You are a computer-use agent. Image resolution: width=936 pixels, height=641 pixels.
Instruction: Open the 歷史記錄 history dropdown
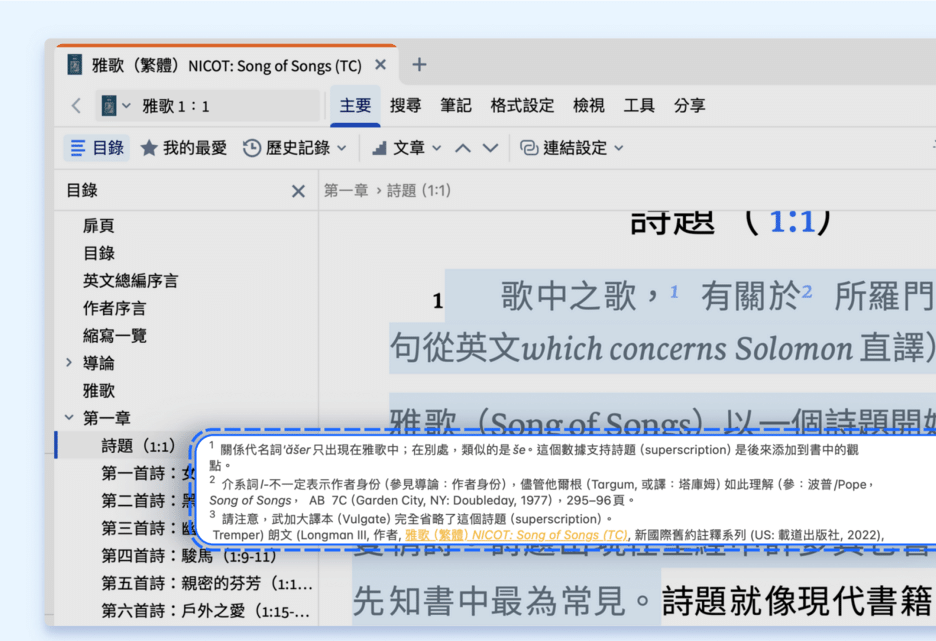point(295,147)
